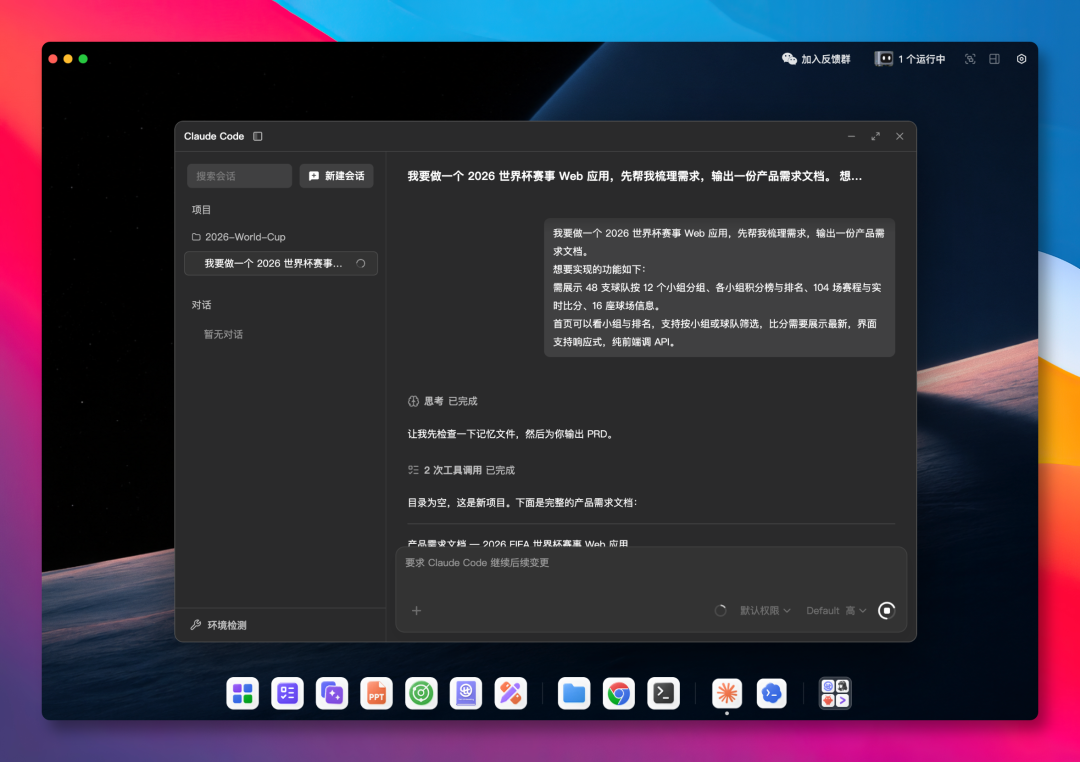Click the text 目录为空，这是新项目
The image size is (1080, 762).
coord(457,502)
